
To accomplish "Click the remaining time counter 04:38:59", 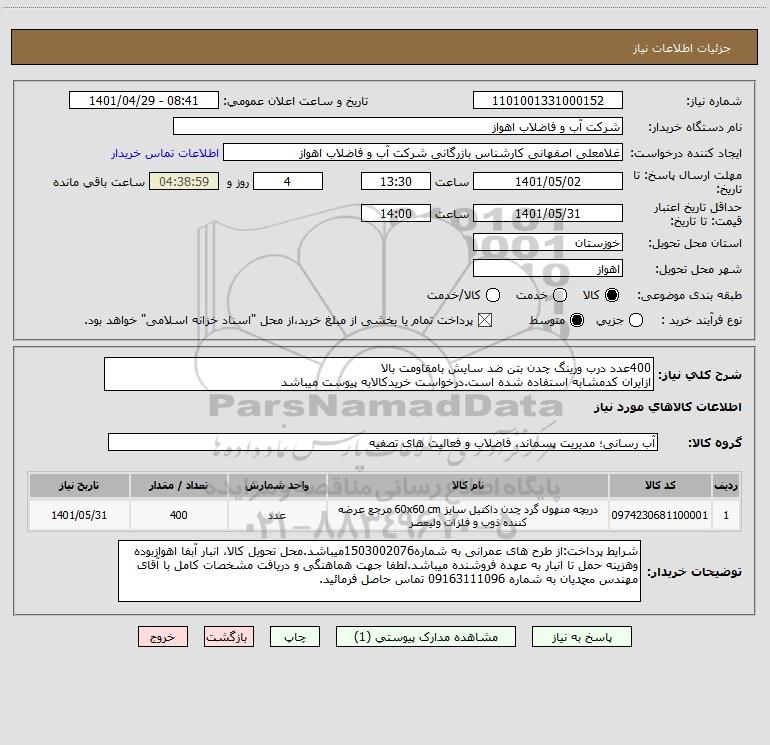I will pyautogui.click(x=184, y=181).
